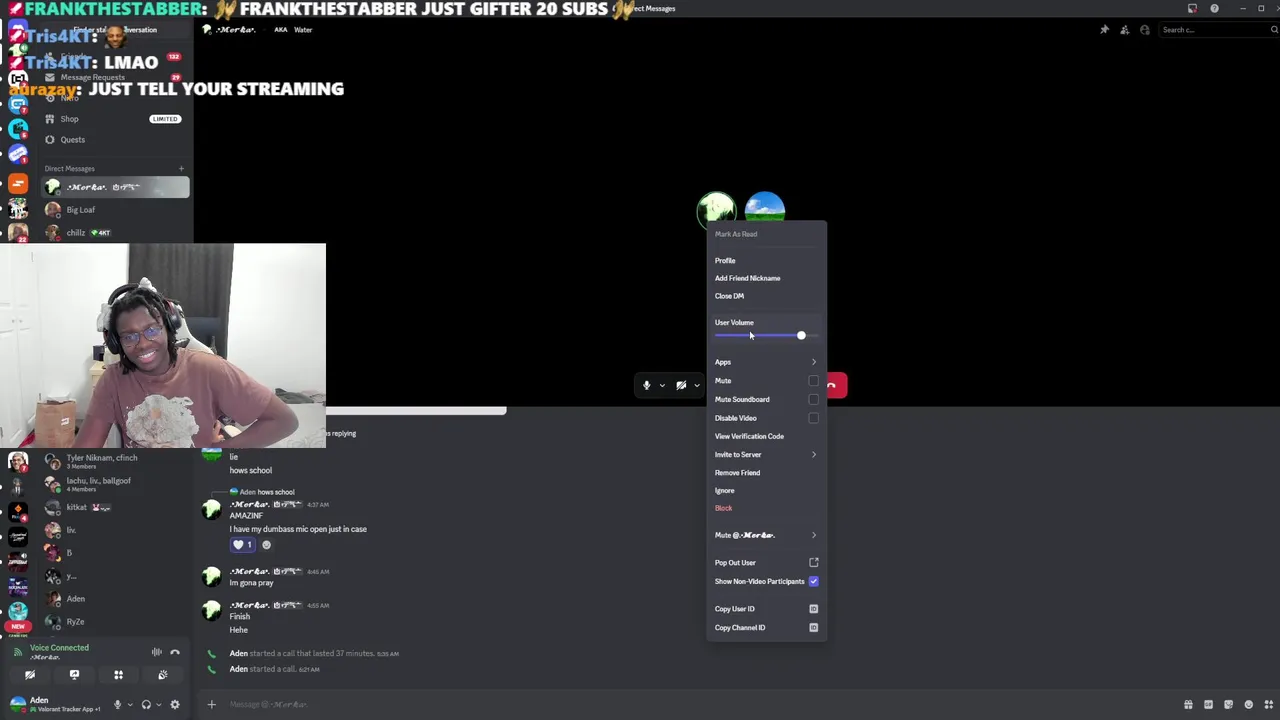Open output device dropdown in user panel
The image size is (1280, 720).
pyautogui.click(x=159, y=705)
